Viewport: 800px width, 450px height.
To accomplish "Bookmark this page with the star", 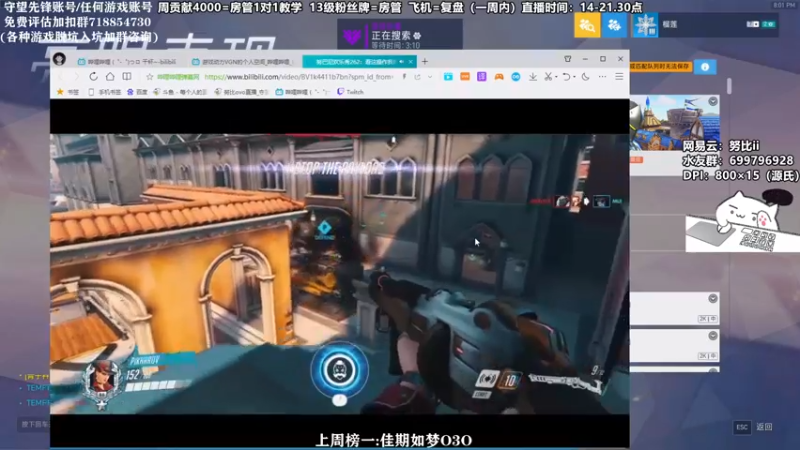I will click(149, 77).
